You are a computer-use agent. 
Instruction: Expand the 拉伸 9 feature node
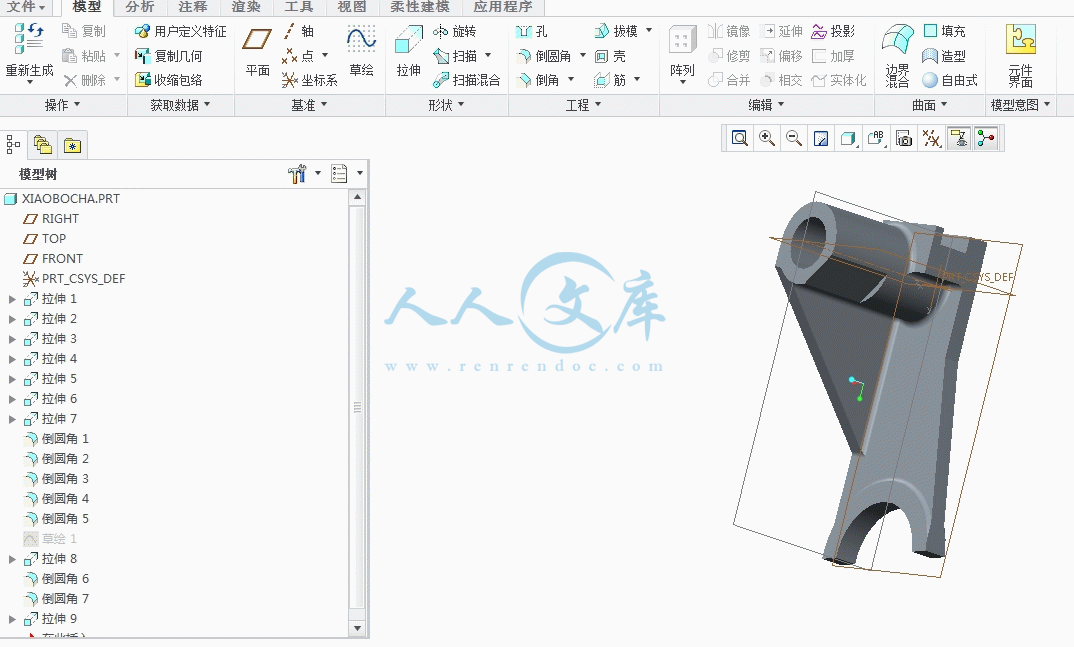12,619
